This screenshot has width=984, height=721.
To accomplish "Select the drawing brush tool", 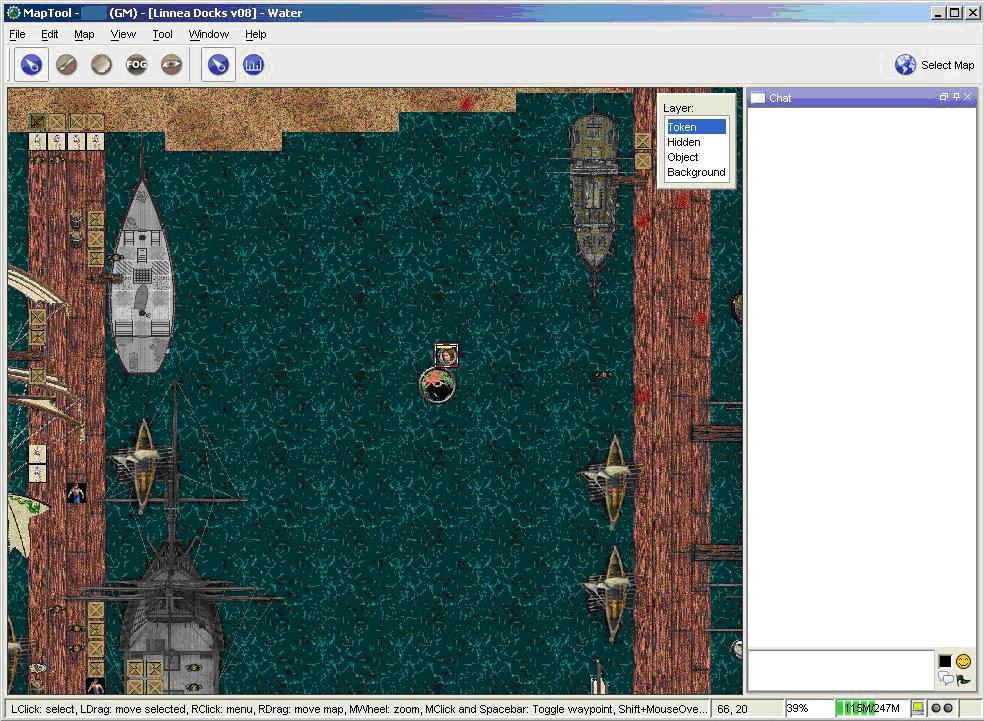I will click(x=67, y=65).
